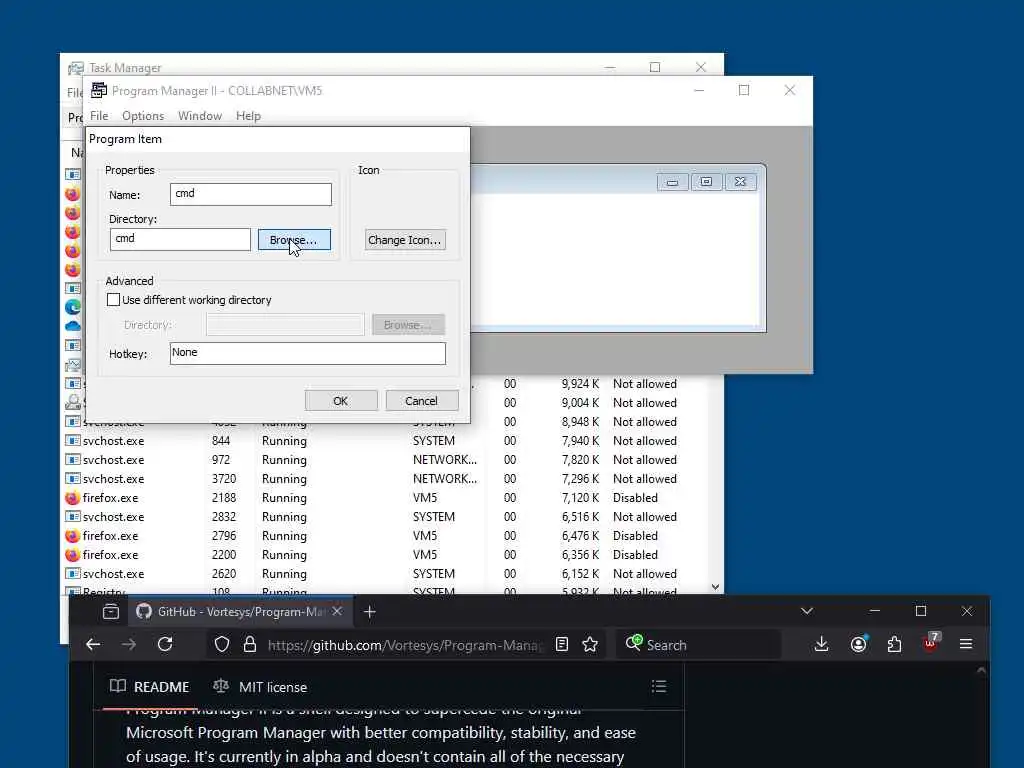This screenshot has height=768, width=1024.
Task: Click the GitHub URL address bar
Action: [x=405, y=645]
